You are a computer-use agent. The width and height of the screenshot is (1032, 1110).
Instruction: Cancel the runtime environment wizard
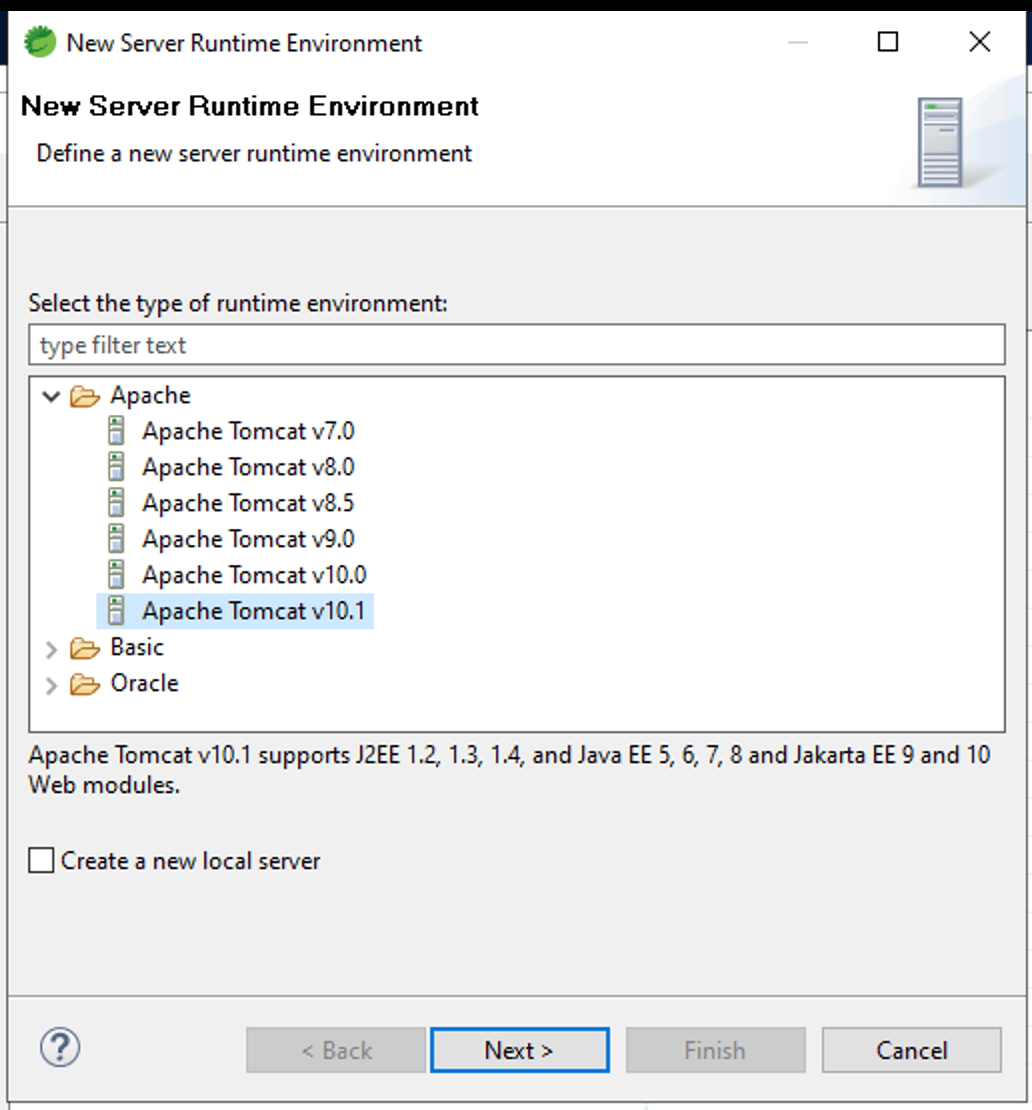pos(910,1050)
